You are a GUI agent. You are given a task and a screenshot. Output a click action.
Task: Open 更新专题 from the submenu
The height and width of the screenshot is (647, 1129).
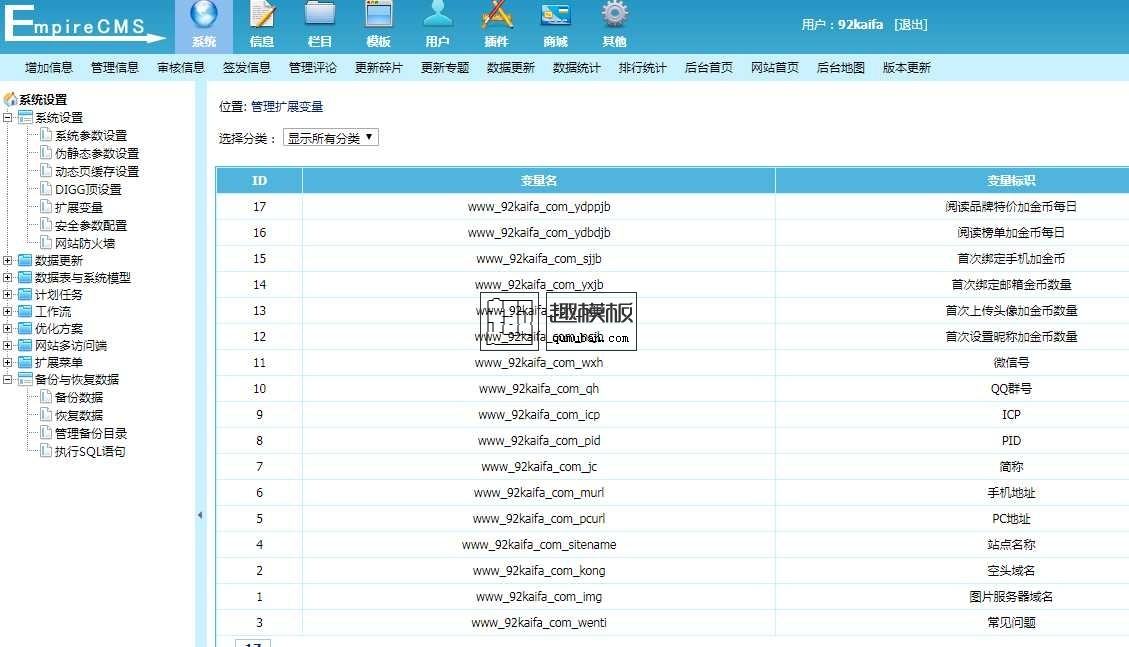[445, 68]
